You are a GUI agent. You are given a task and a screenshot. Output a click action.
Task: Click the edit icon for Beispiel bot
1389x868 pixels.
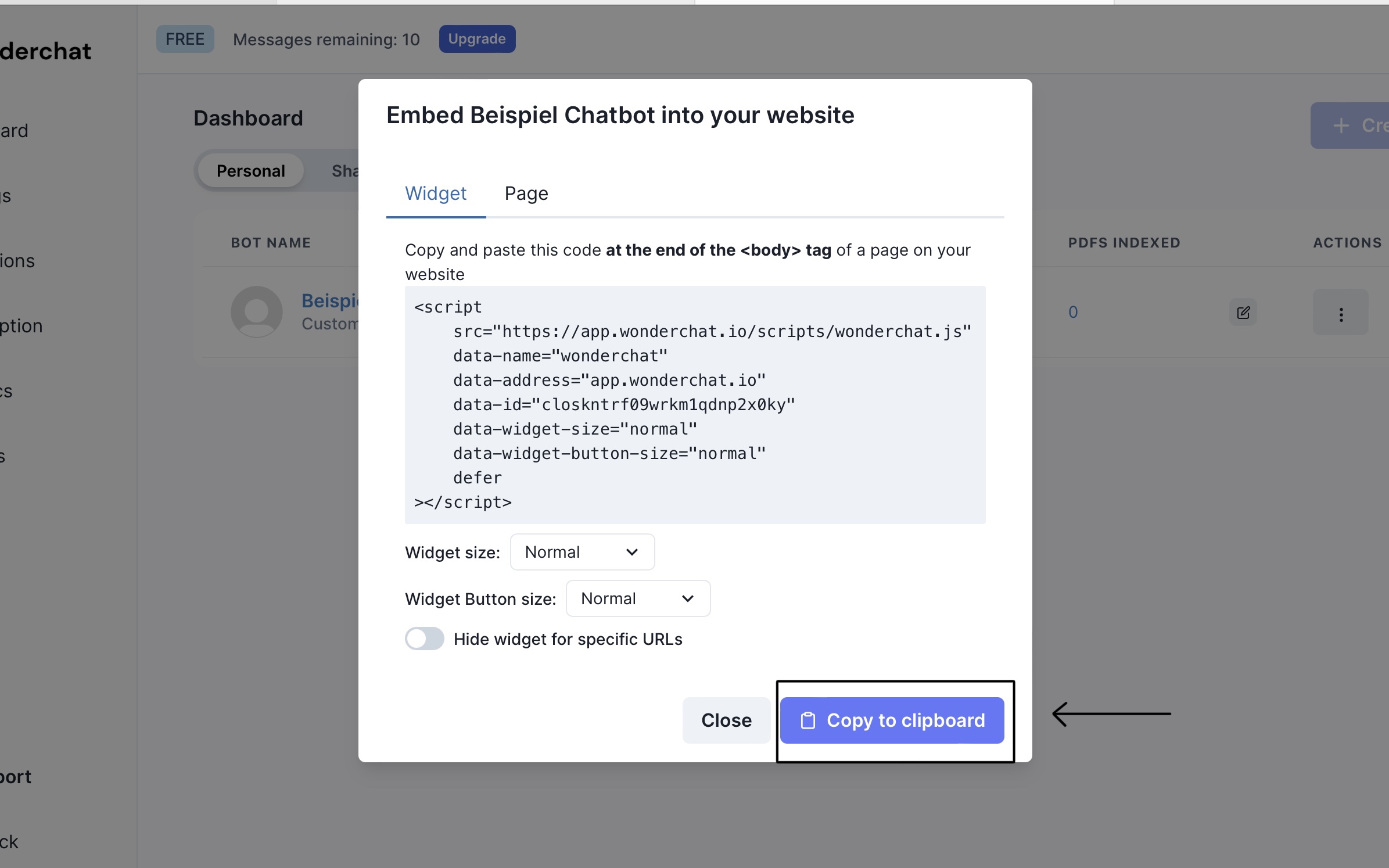[1243, 311]
